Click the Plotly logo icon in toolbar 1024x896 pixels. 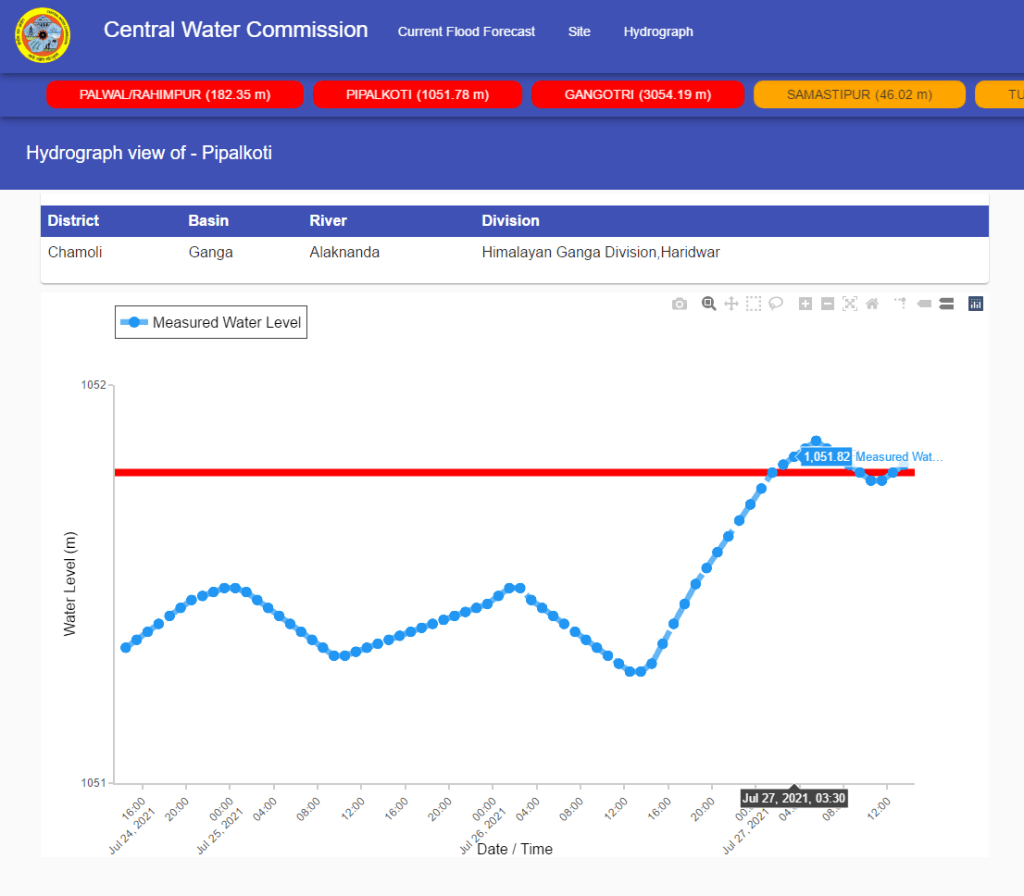976,304
